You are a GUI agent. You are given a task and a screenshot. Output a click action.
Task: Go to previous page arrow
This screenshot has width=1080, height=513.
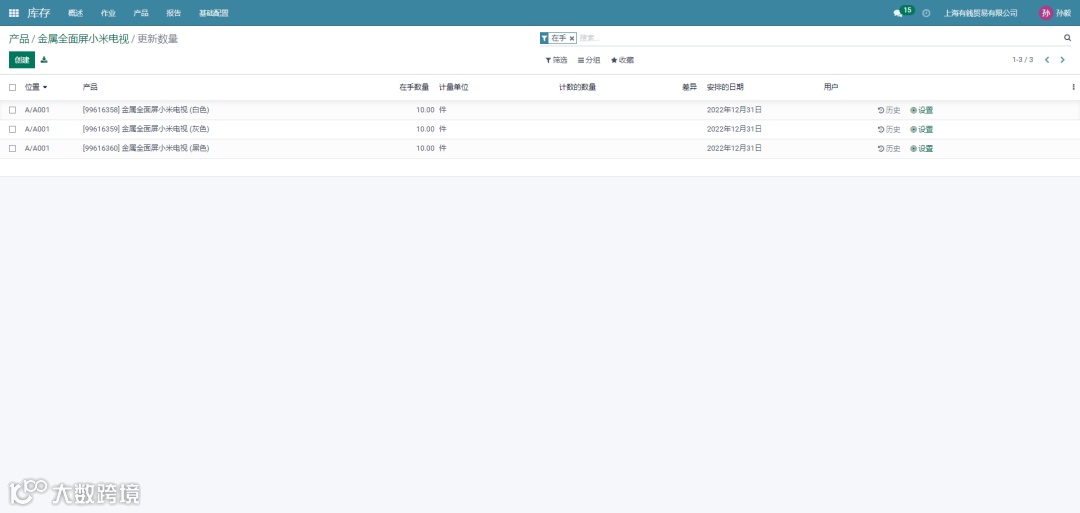(1047, 60)
